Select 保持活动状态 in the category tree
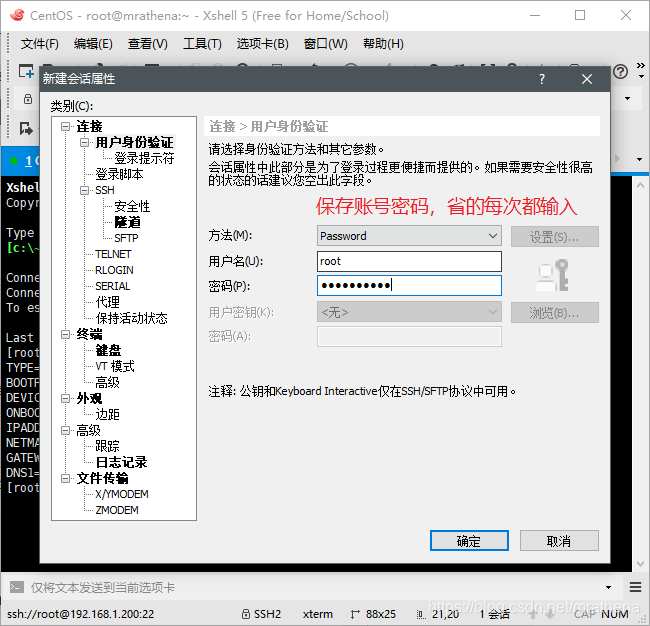The image size is (650, 626). (x=131, y=318)
